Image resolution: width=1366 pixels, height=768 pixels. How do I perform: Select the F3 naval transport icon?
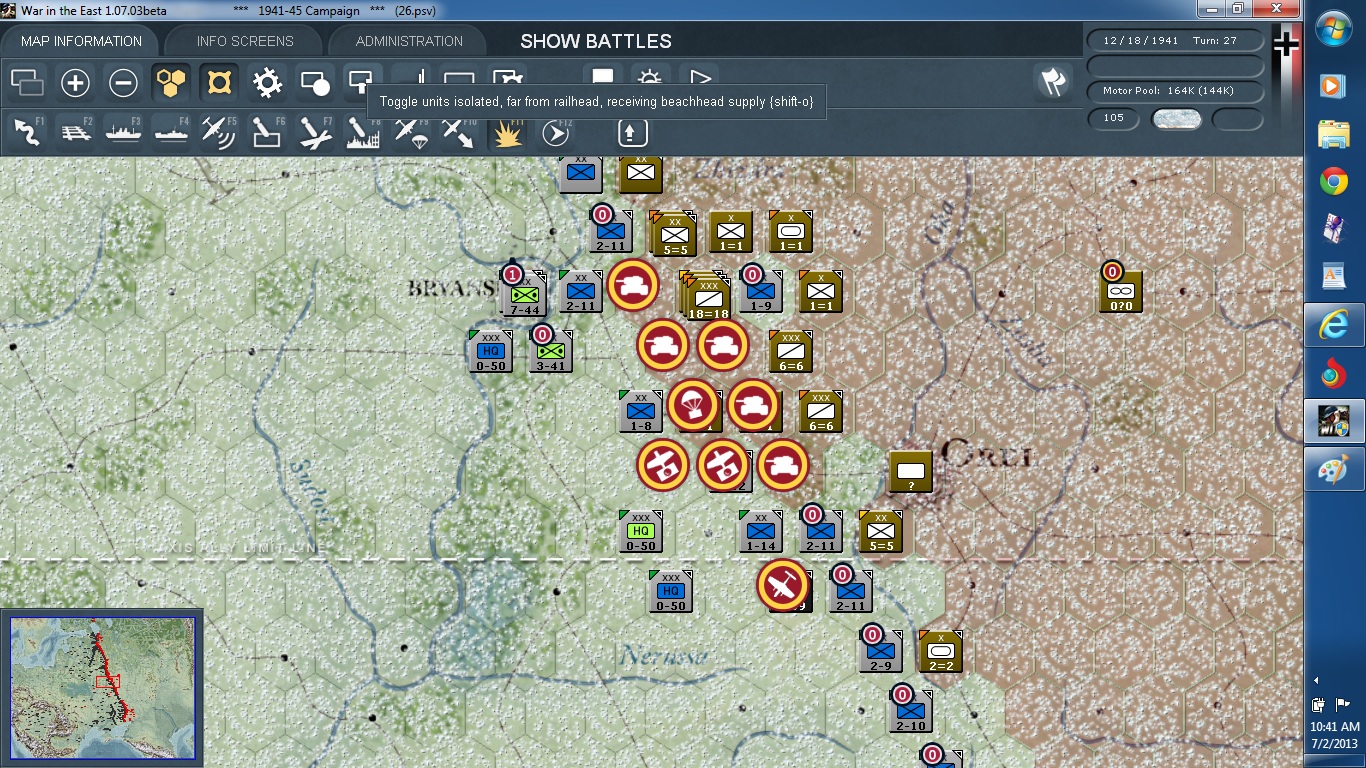click(x=123, y=132)
